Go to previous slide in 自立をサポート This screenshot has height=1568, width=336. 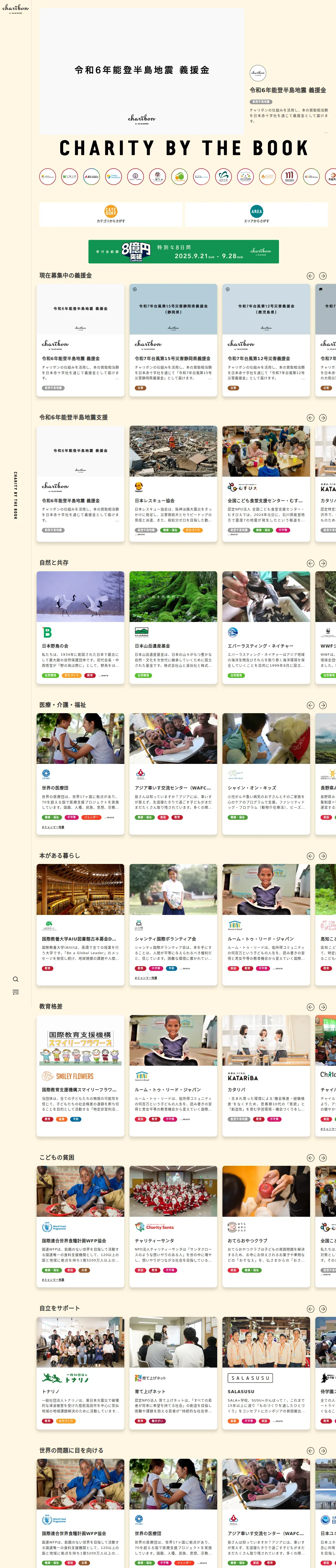pyautogui.click(x=310, y=1309)
